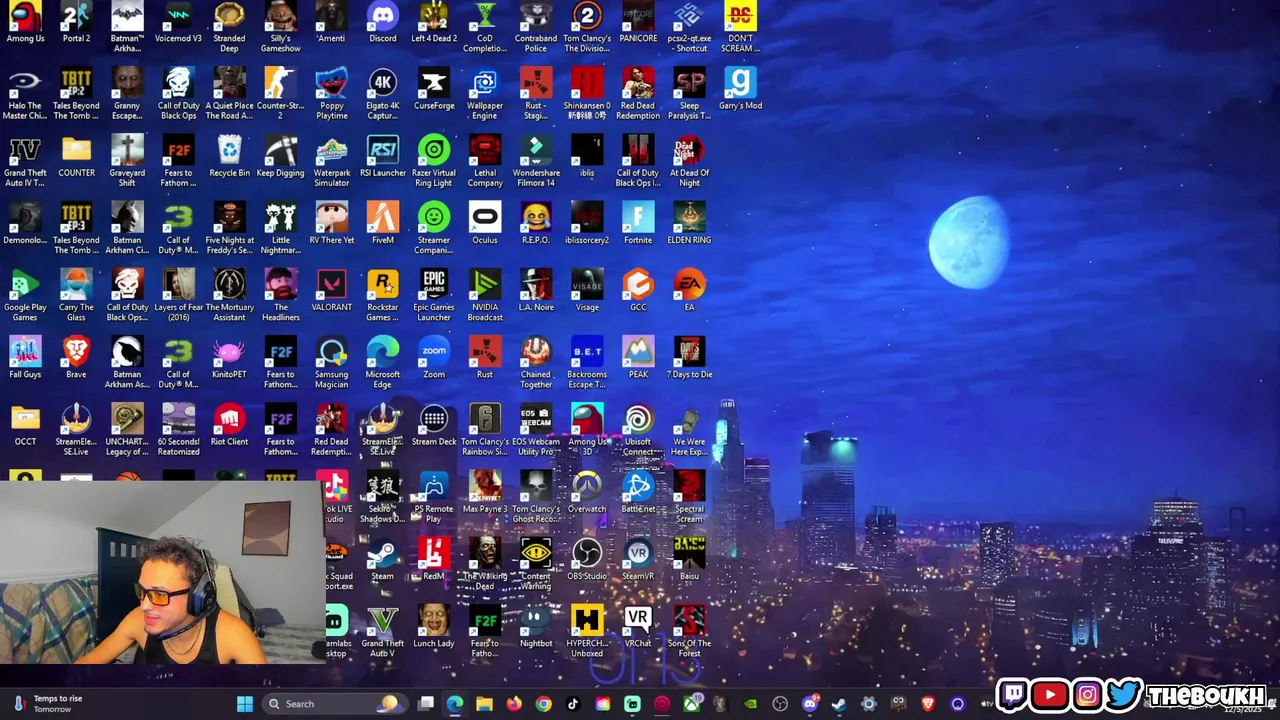Open the Temps to rise weather widget
The height and width of the screenshot is (720, 1280).
click(47, 704)
